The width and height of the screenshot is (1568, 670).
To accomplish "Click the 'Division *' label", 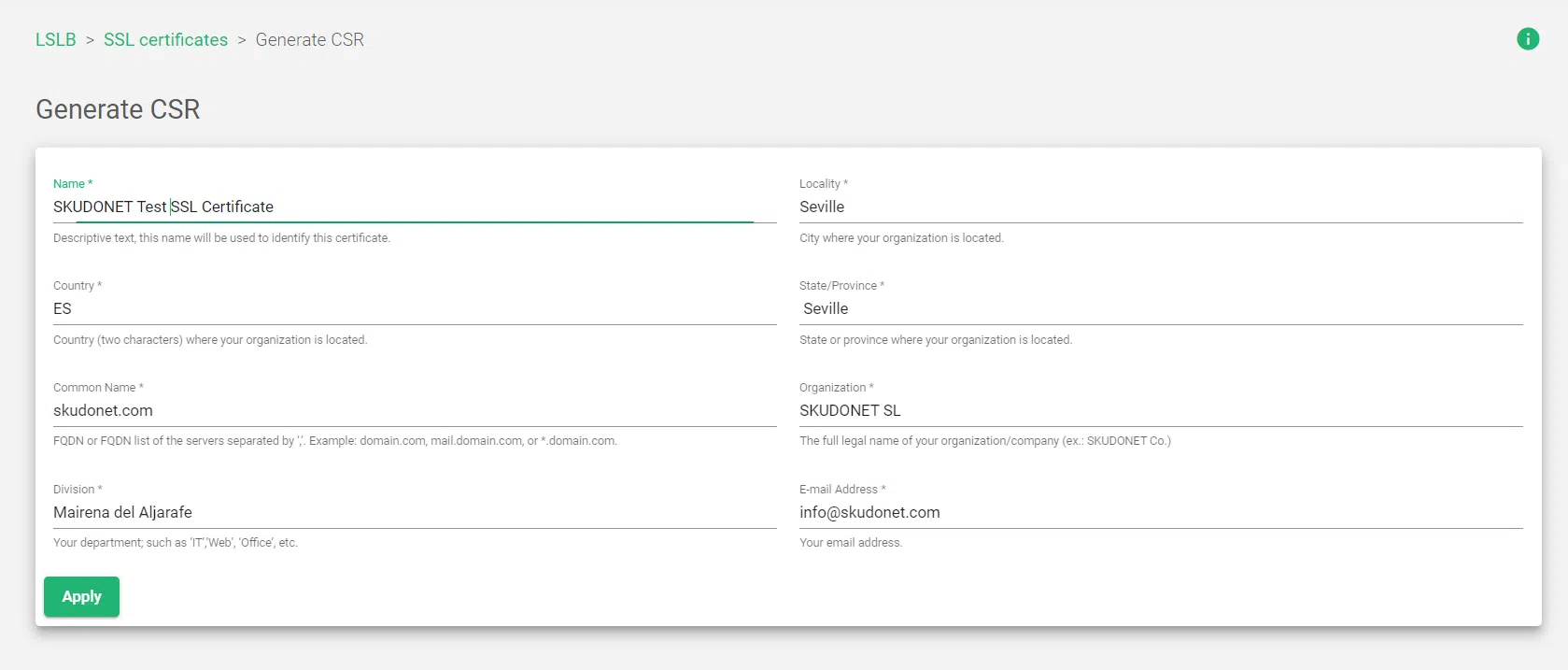I will tap(78, 490).
